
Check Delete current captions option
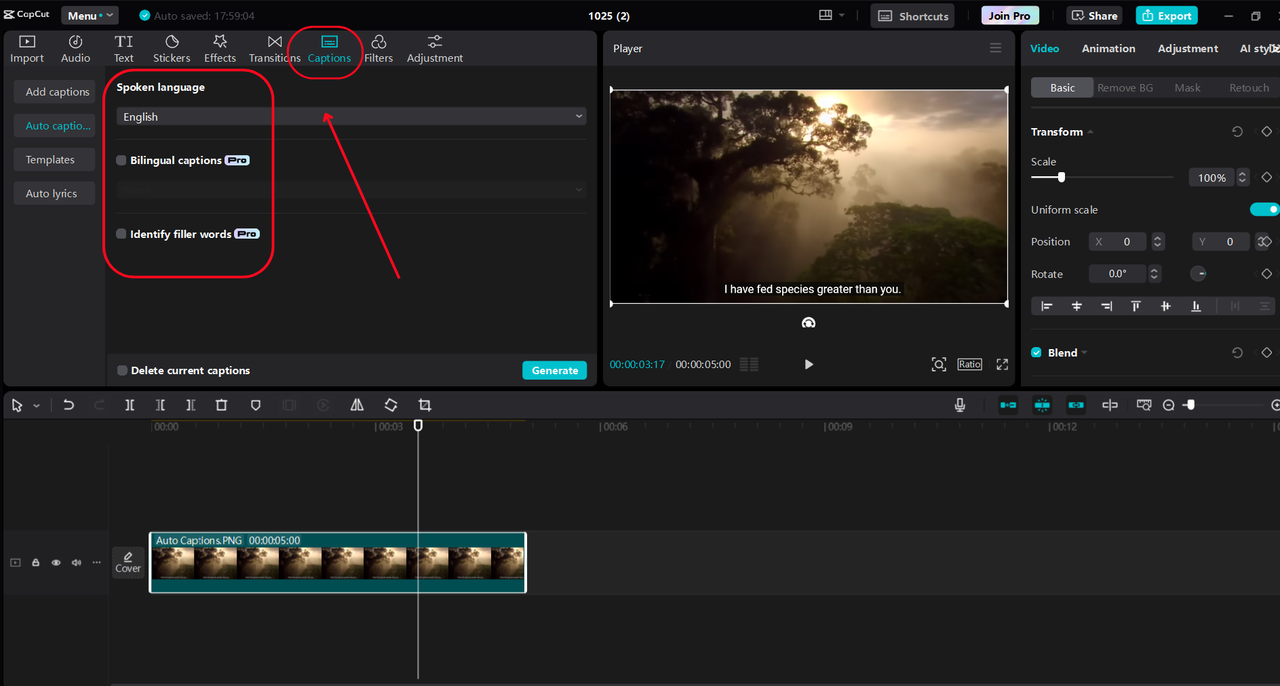click(122, 370)
